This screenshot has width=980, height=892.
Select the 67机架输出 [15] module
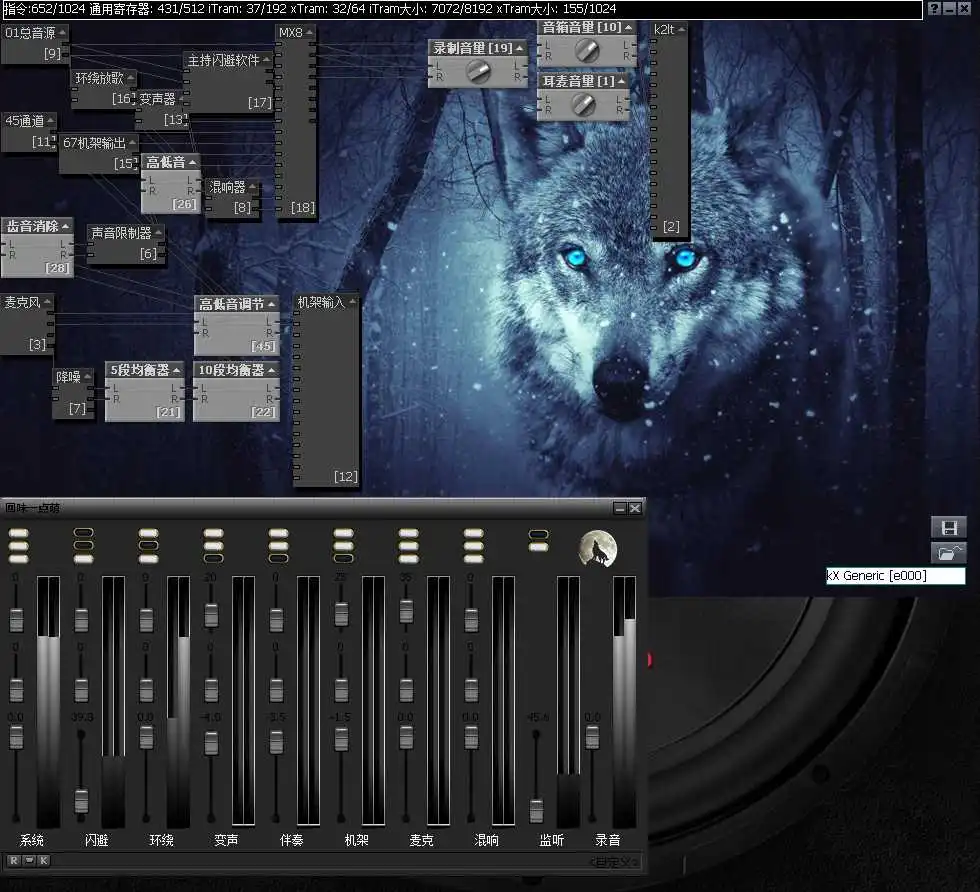click(99, 153)
